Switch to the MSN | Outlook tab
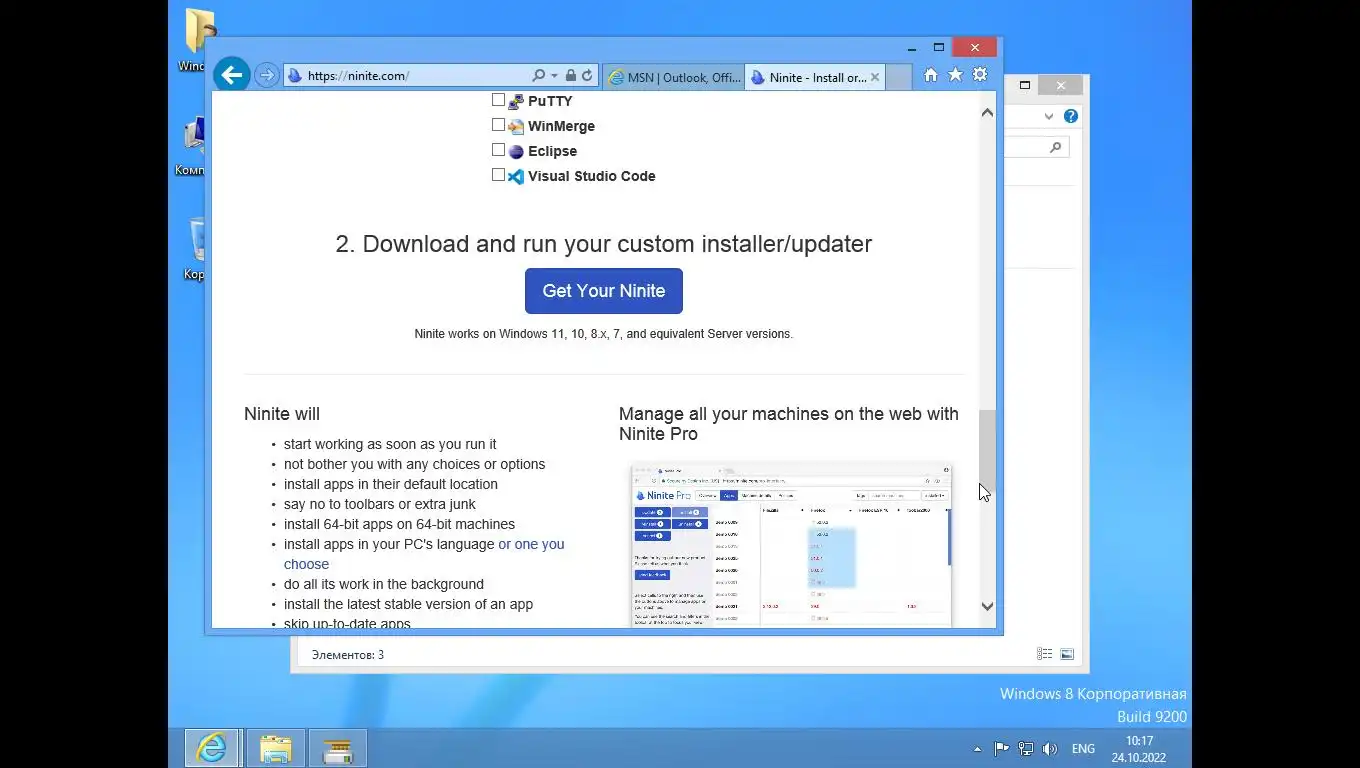Viewport: 1360px width, 768px height. (x=674, y=77)
